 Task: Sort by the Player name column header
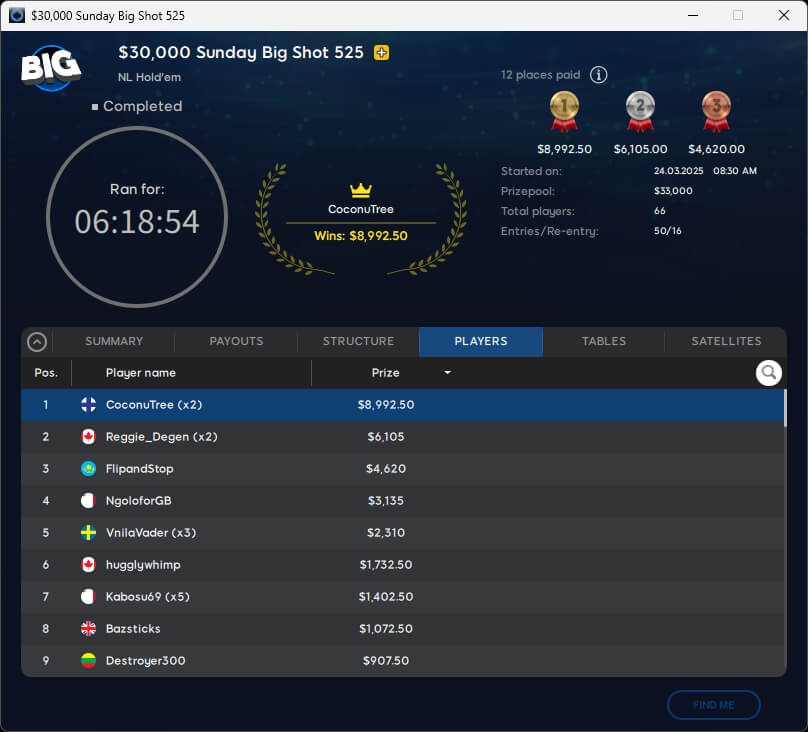(x=141, y=373)
